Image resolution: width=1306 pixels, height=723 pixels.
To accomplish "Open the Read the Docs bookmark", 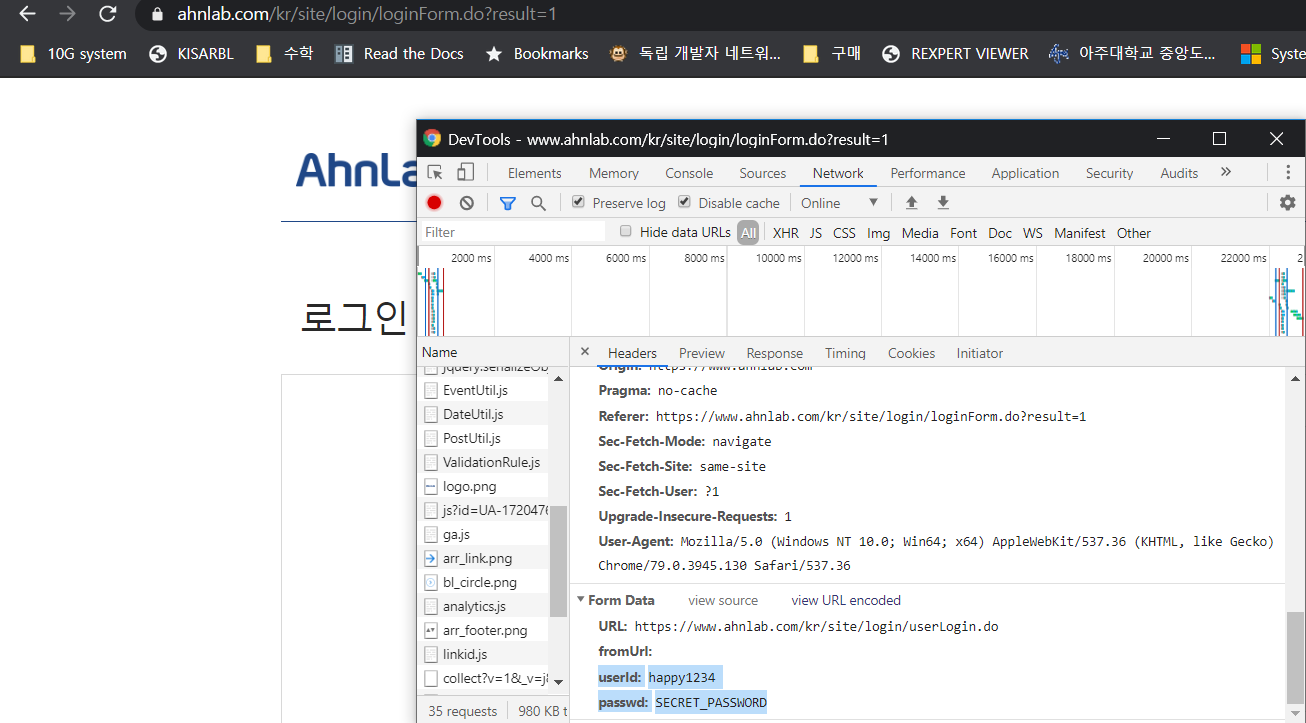I will pyautogui.click(x=400, y=53).
